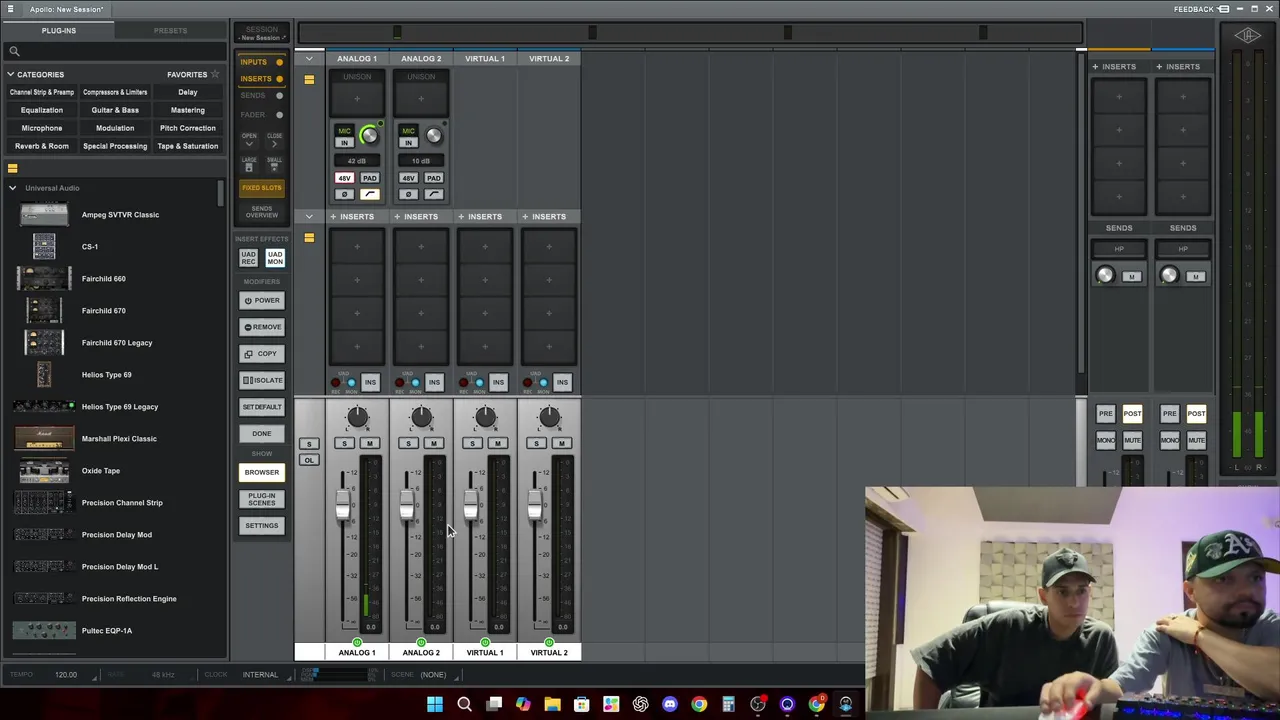Mute the Analog 1 channel
Viewport: 1280px width, 720px height.
point(369,443)
